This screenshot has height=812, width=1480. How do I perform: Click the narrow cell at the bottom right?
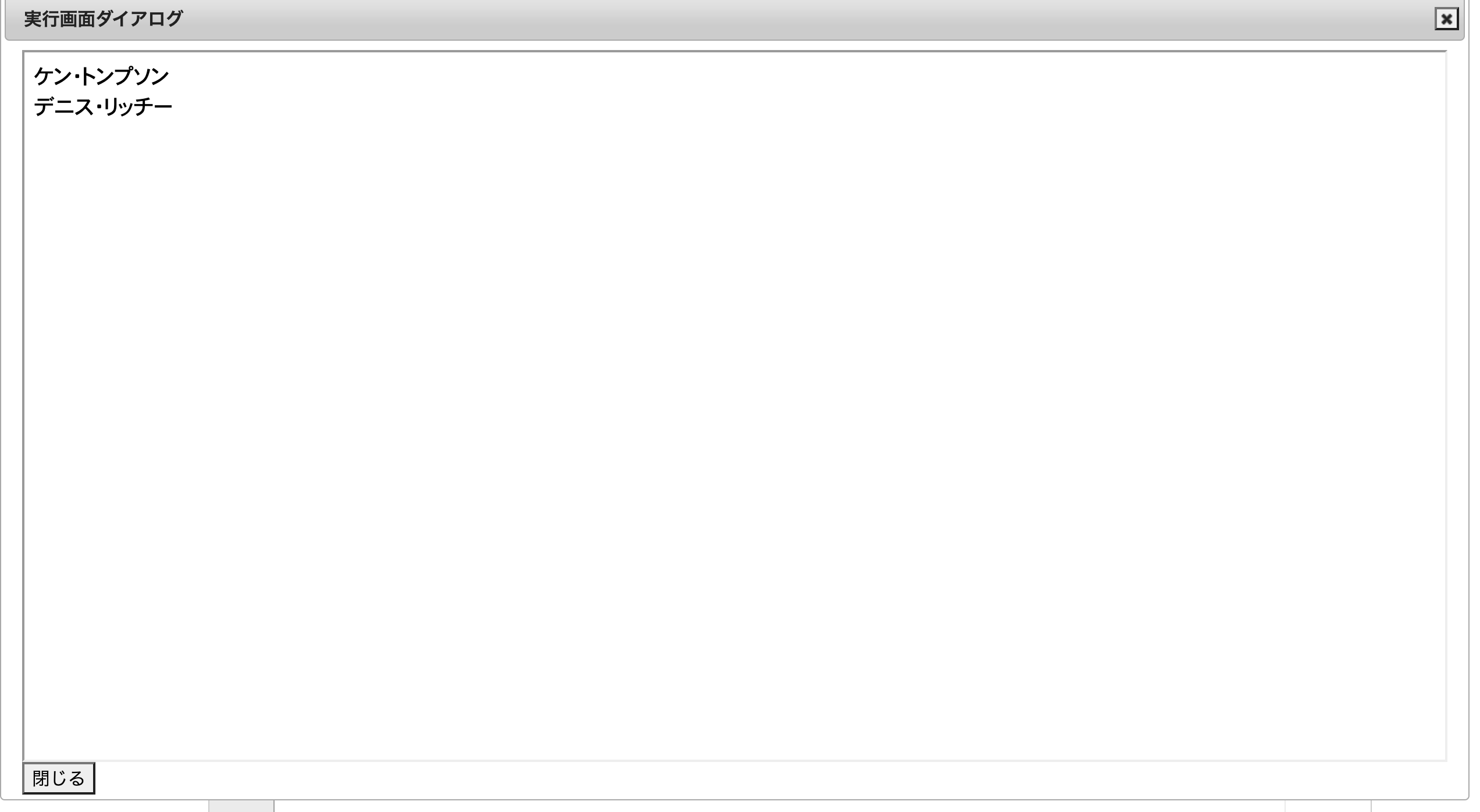[x=1328, y=806]
